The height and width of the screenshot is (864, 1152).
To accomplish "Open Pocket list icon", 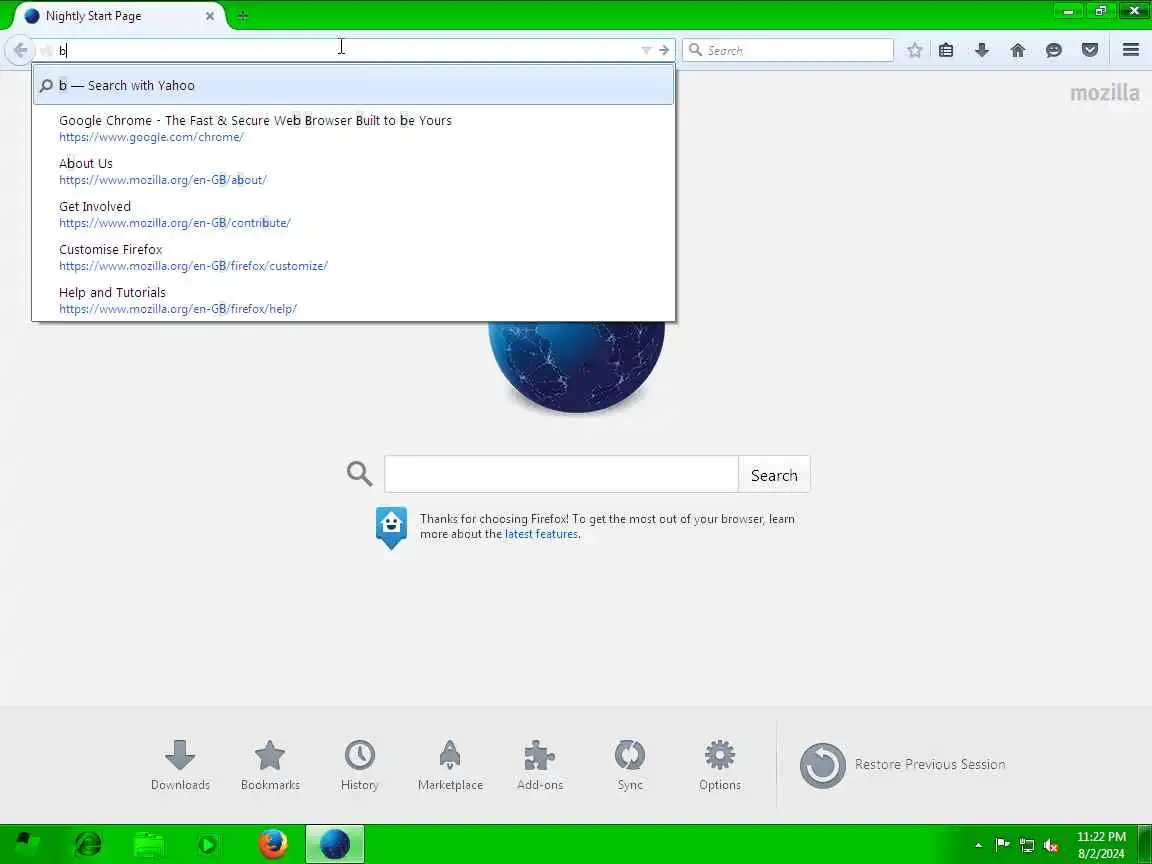I will pyautogui.click(x=1090, y=50).
